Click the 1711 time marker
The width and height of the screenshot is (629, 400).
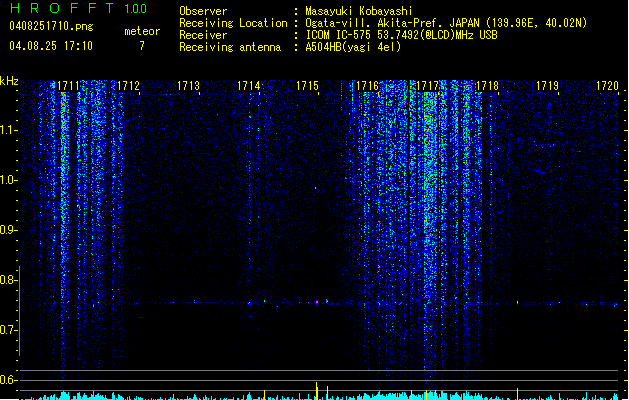pos(68,86)
